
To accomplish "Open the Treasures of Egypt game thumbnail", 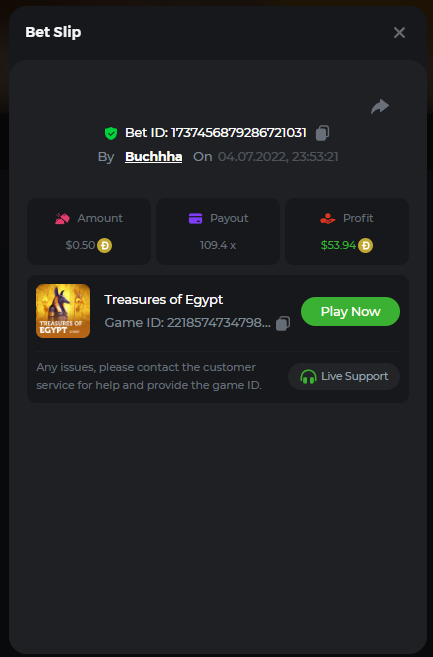I will [63, 311].
